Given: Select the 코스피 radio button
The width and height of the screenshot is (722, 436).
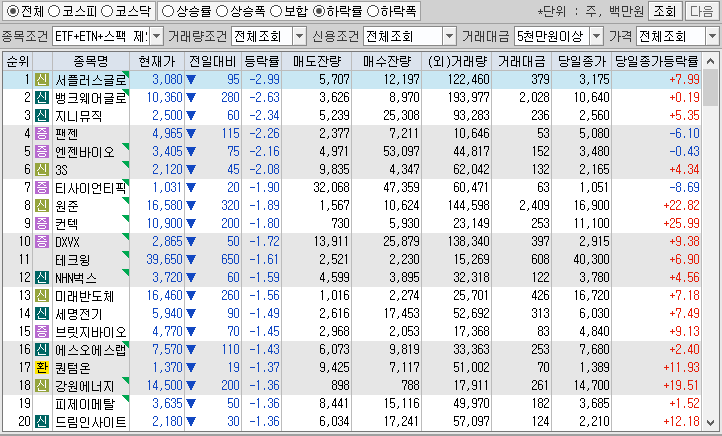Looking at the screenshot, I should click(x=54, y=11).
